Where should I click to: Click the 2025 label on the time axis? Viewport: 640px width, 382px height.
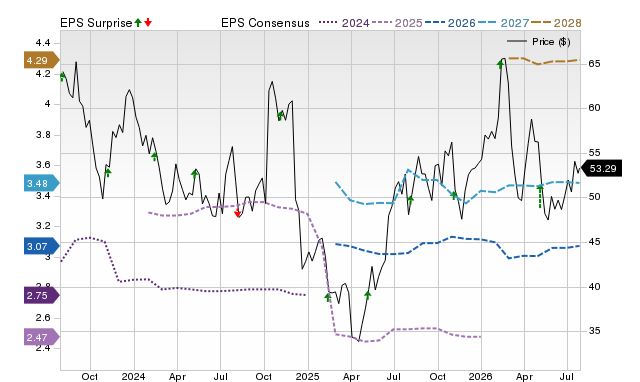tap(307, 376)
